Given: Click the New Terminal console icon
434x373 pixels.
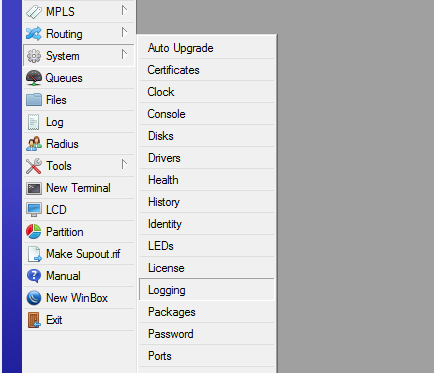Looking at the screenshot, I should click(34, 188).
